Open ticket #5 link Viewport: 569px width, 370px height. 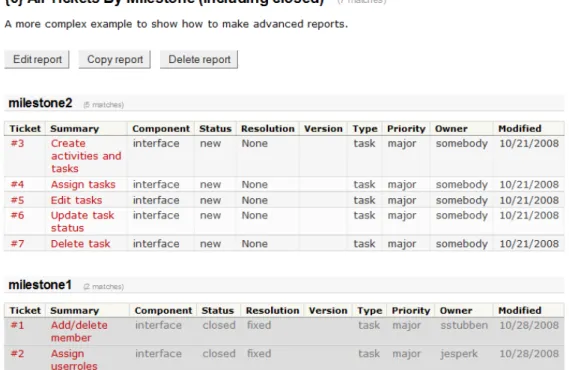point(17,200)
